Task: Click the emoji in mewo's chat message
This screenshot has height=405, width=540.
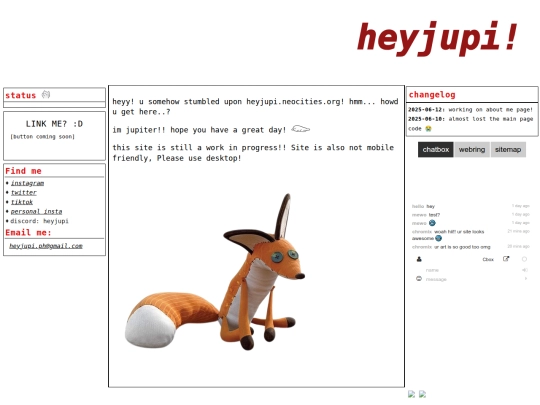Action: [432, 223]
